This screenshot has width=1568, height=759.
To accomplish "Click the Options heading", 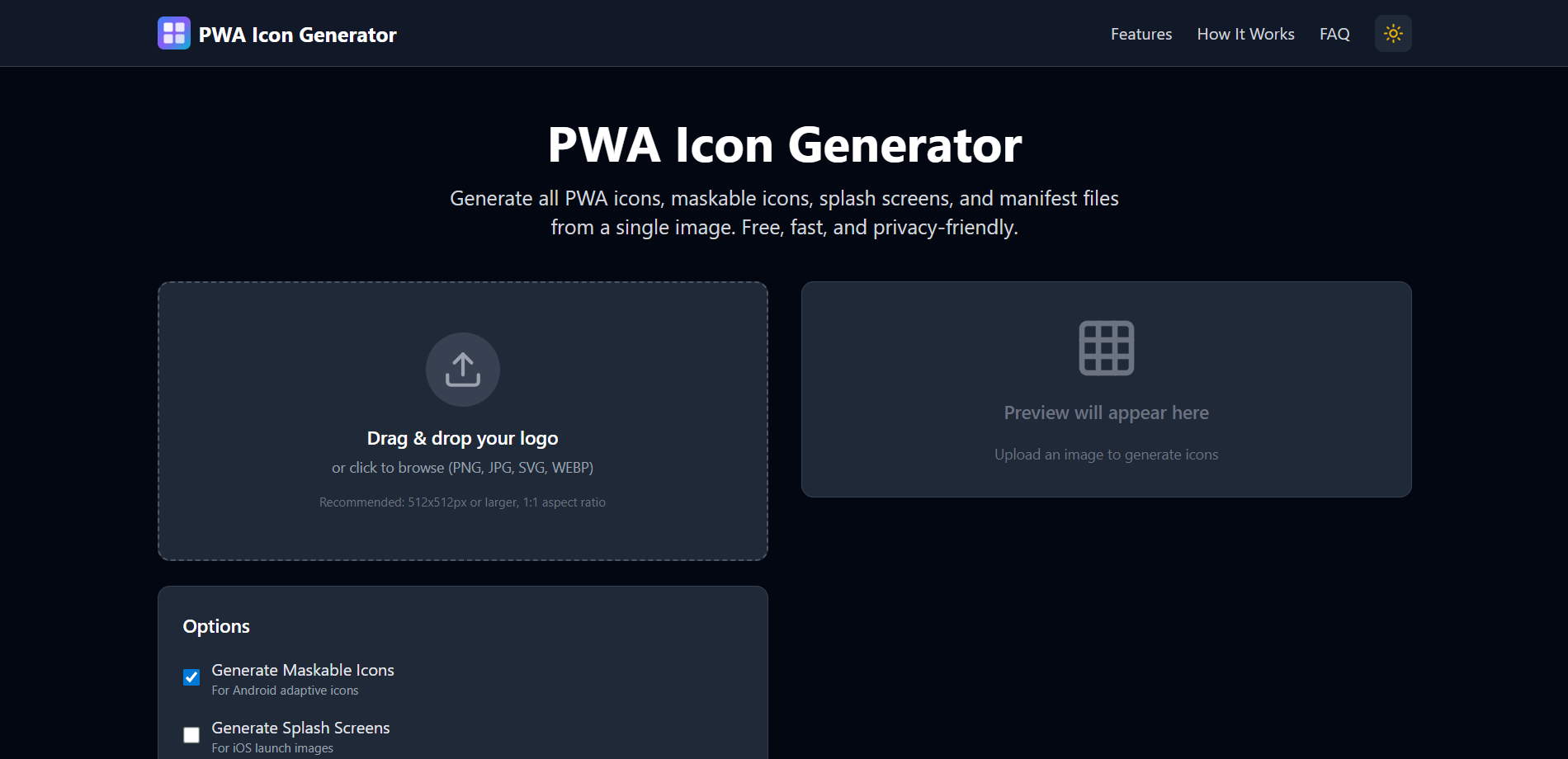I will 216,626.
